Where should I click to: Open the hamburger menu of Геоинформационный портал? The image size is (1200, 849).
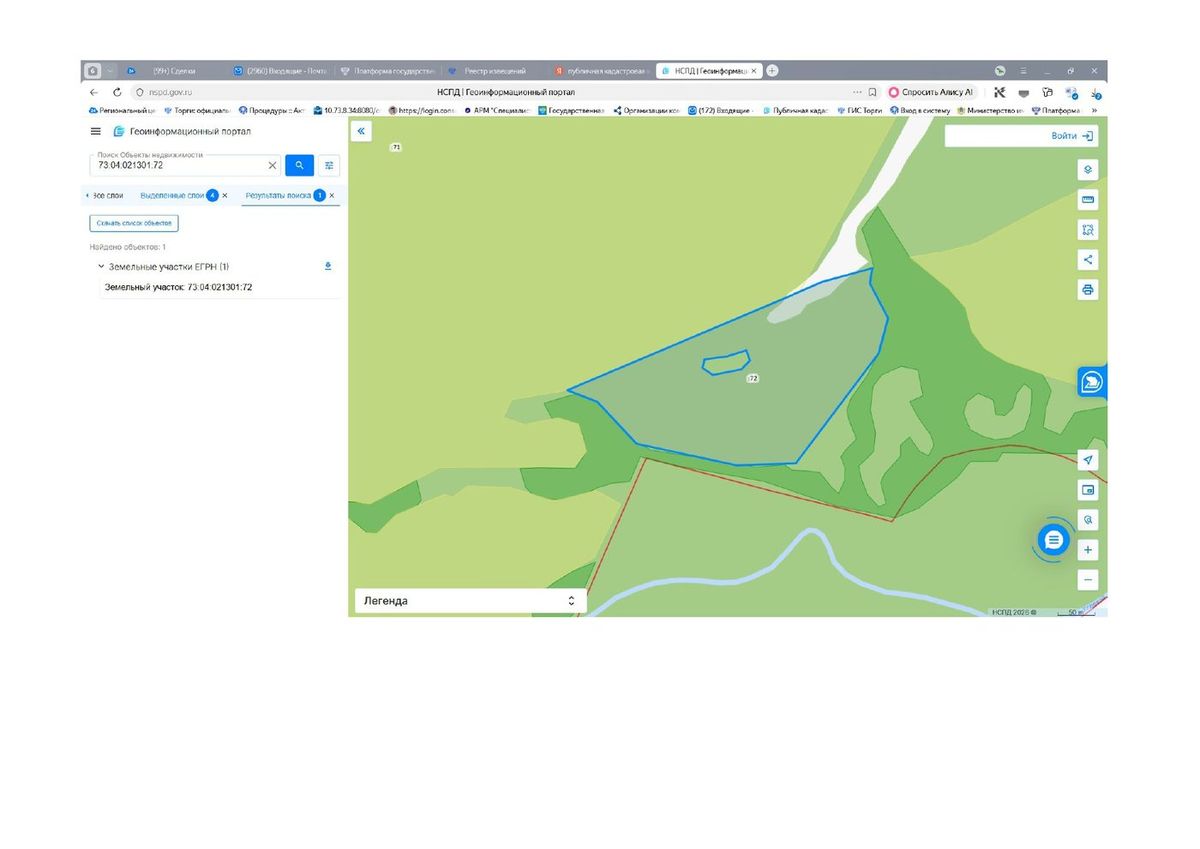pos(96,131)
